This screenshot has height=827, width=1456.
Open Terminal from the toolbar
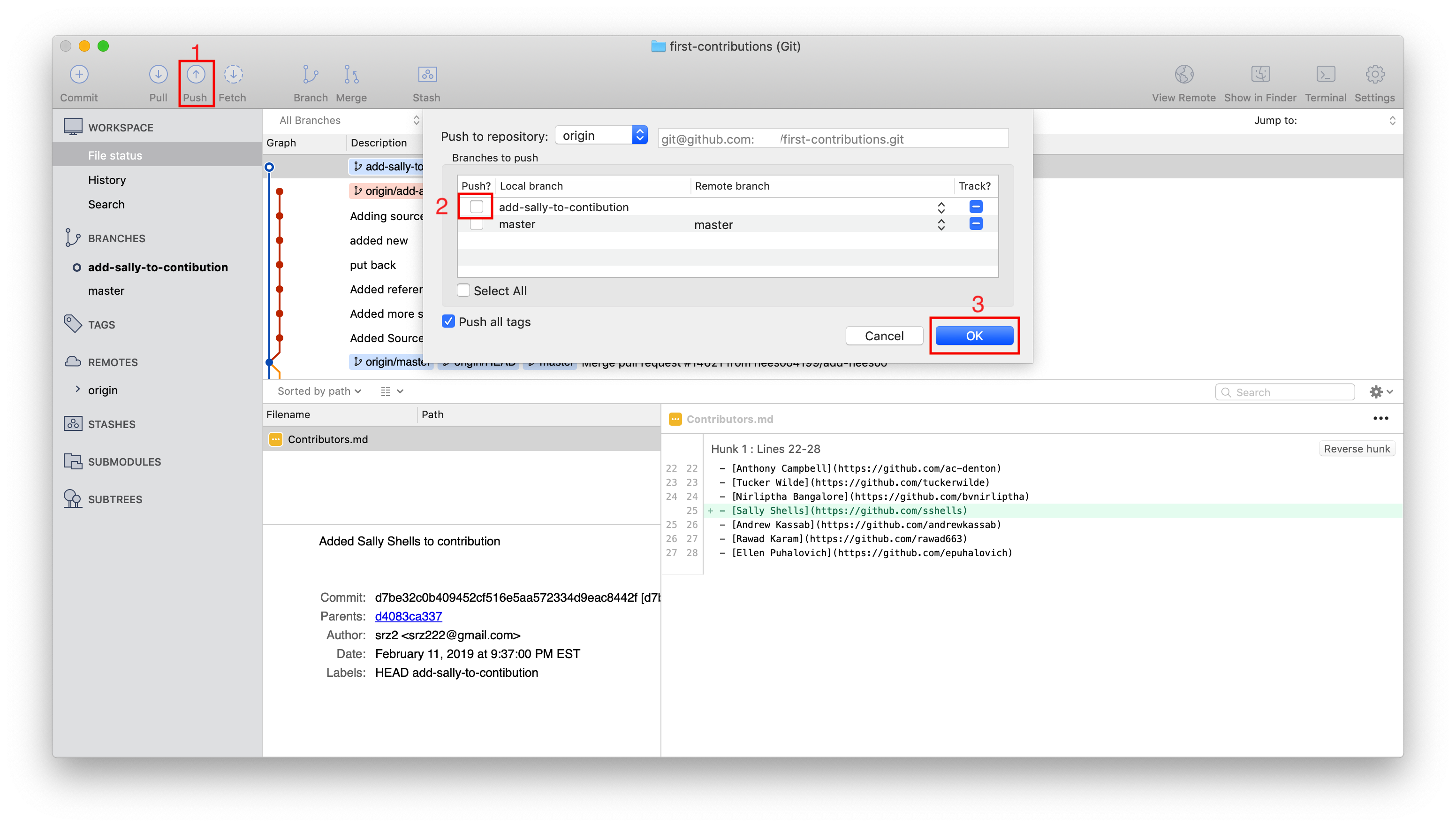pos(1325,75)
